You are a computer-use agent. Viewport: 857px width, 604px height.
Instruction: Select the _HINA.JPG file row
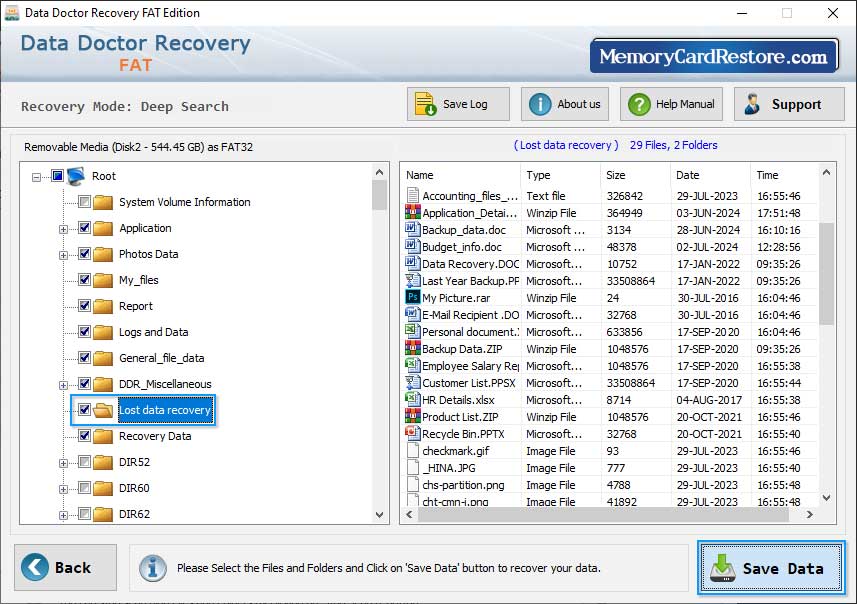[611, 468]
